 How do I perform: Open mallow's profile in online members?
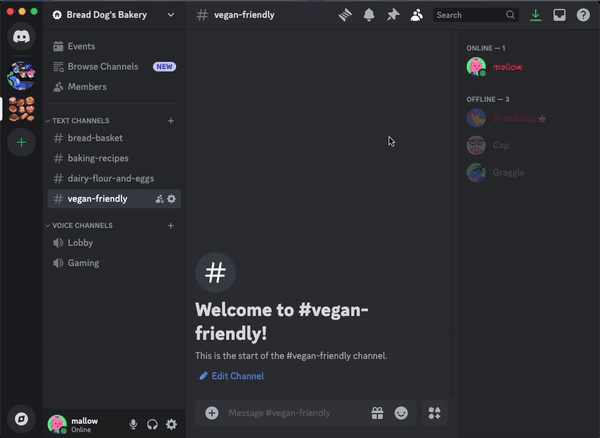pyautogui.click(x=528, y=67)
